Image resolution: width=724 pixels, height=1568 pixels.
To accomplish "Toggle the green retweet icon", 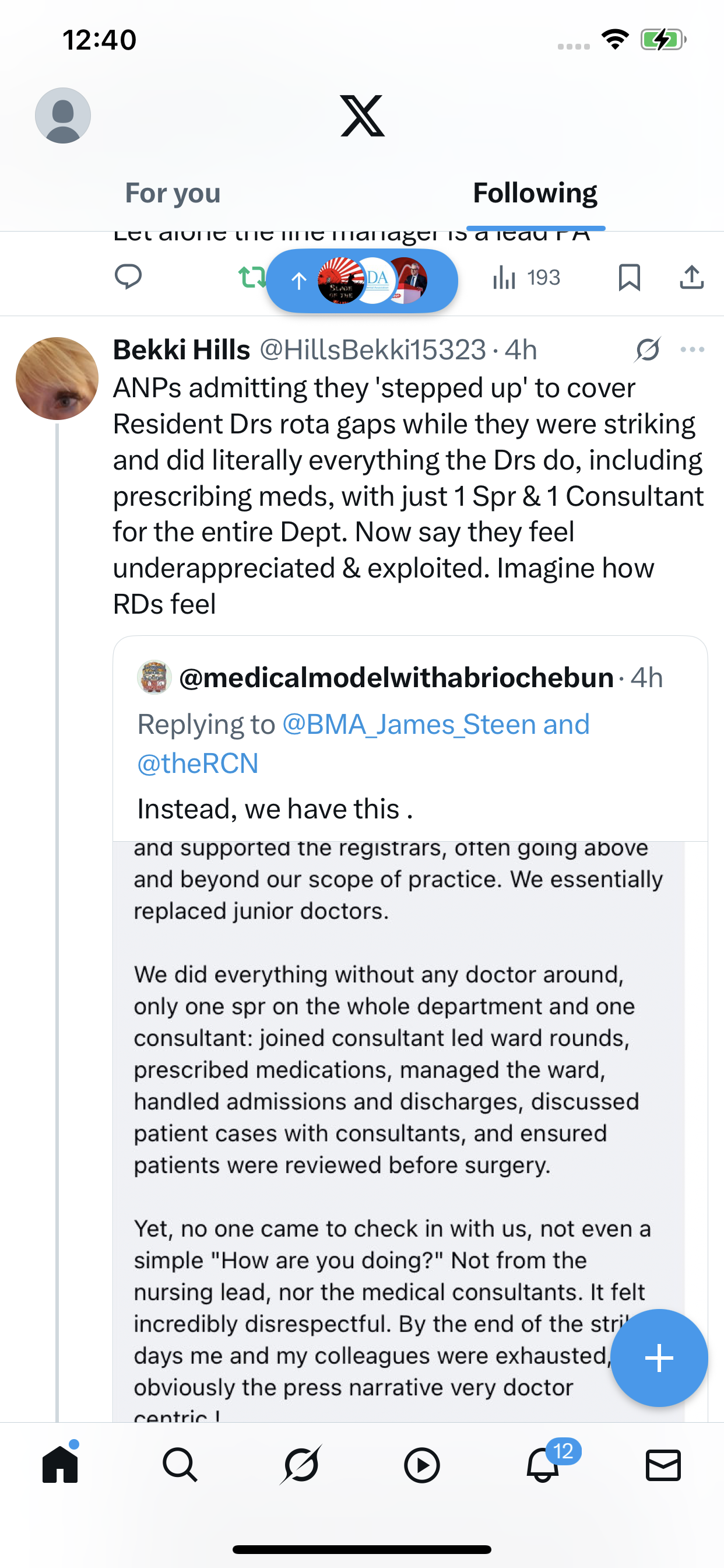I will pos(251,277).
